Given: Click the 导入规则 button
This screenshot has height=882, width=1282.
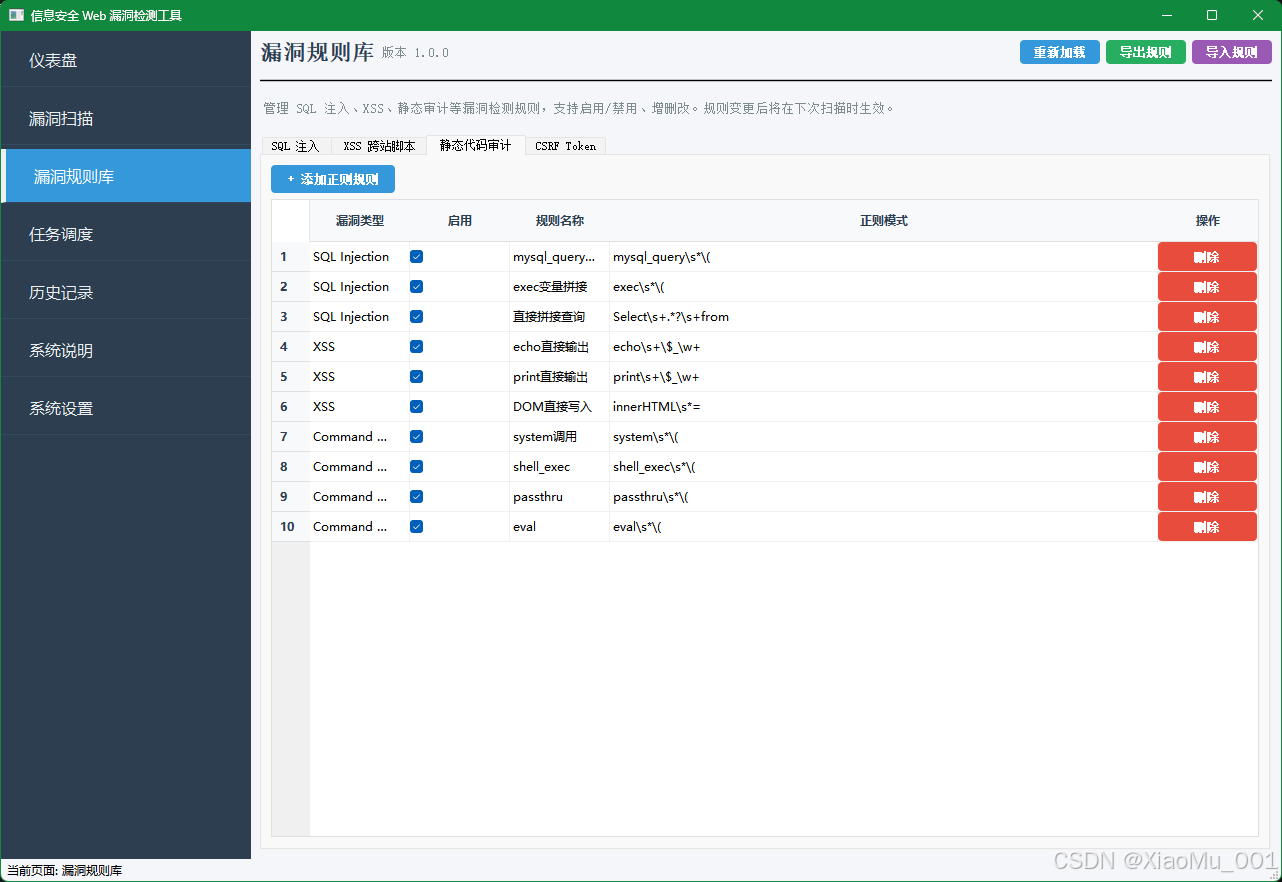Looking at the screenshot, I should 1232,52.
